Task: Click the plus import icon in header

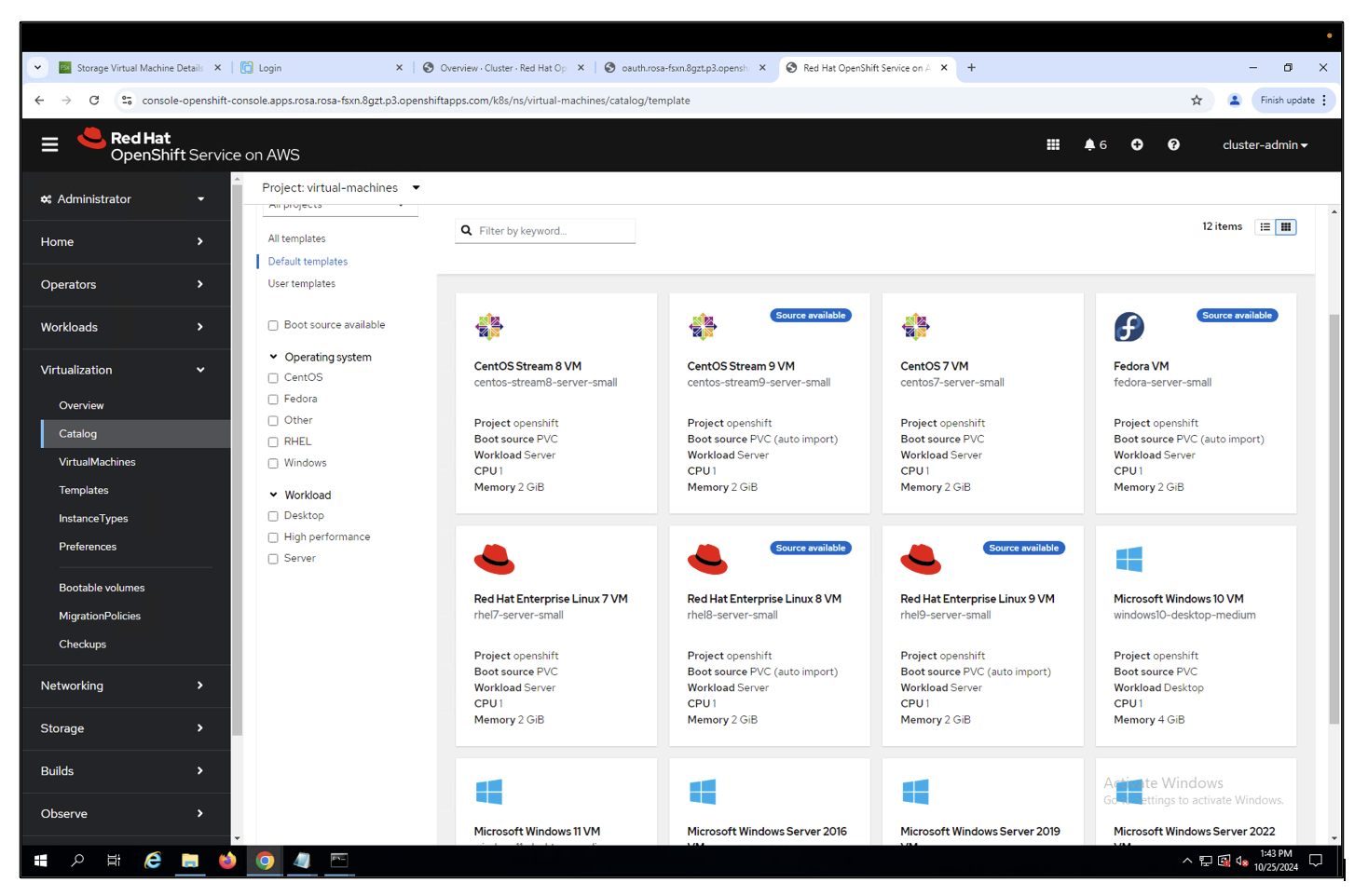Action: tap(1137, 144)
